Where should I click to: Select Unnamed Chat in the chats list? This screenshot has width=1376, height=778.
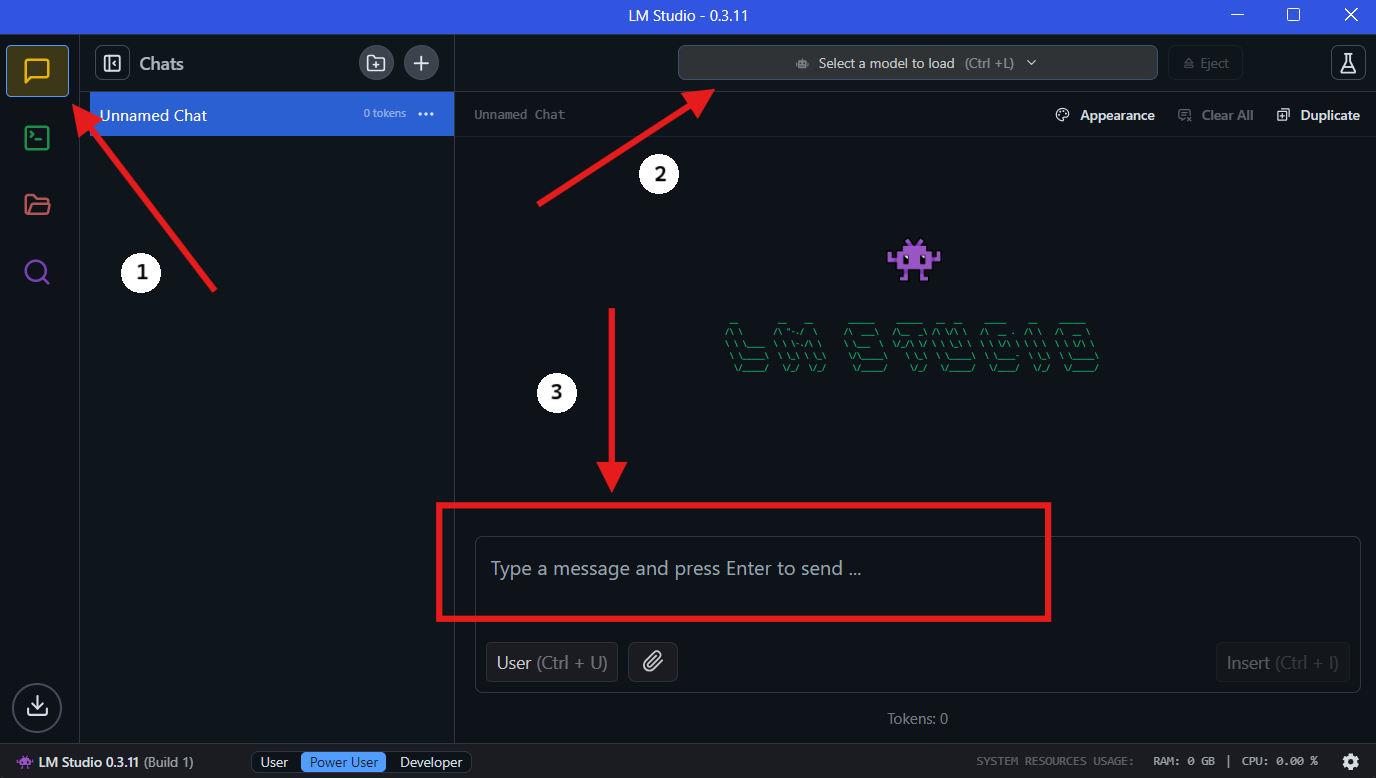[x=272, y=114]
